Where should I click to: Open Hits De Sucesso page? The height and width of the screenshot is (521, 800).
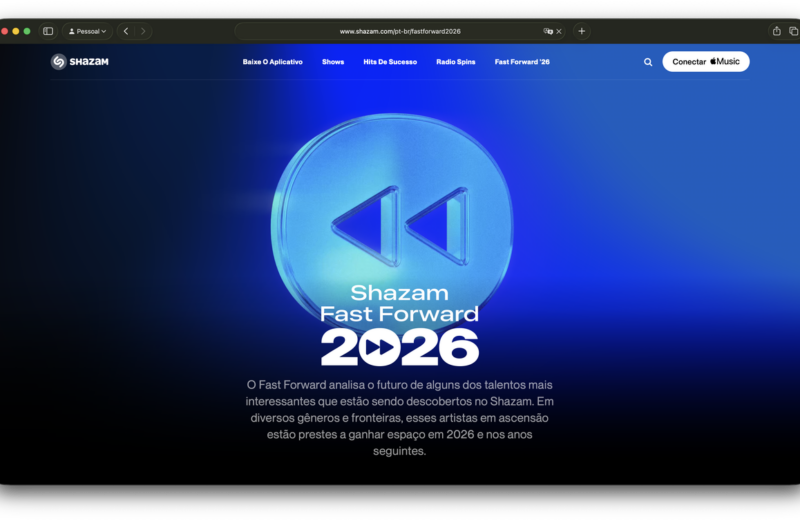tap(390, 62)
